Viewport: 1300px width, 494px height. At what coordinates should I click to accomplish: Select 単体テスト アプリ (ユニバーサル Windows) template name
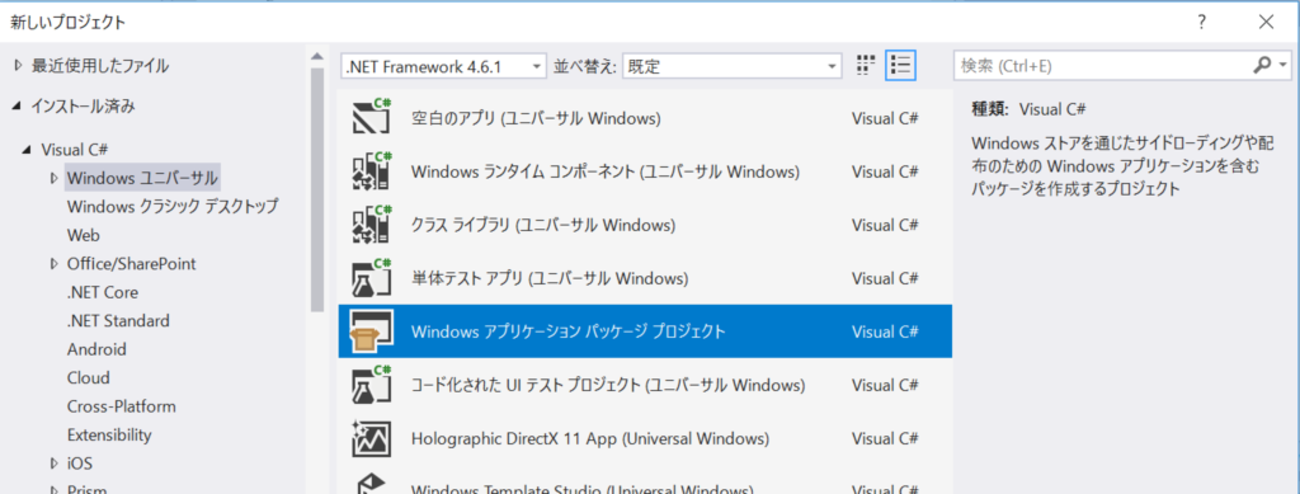pyautogui.click(x=549, y=278)
